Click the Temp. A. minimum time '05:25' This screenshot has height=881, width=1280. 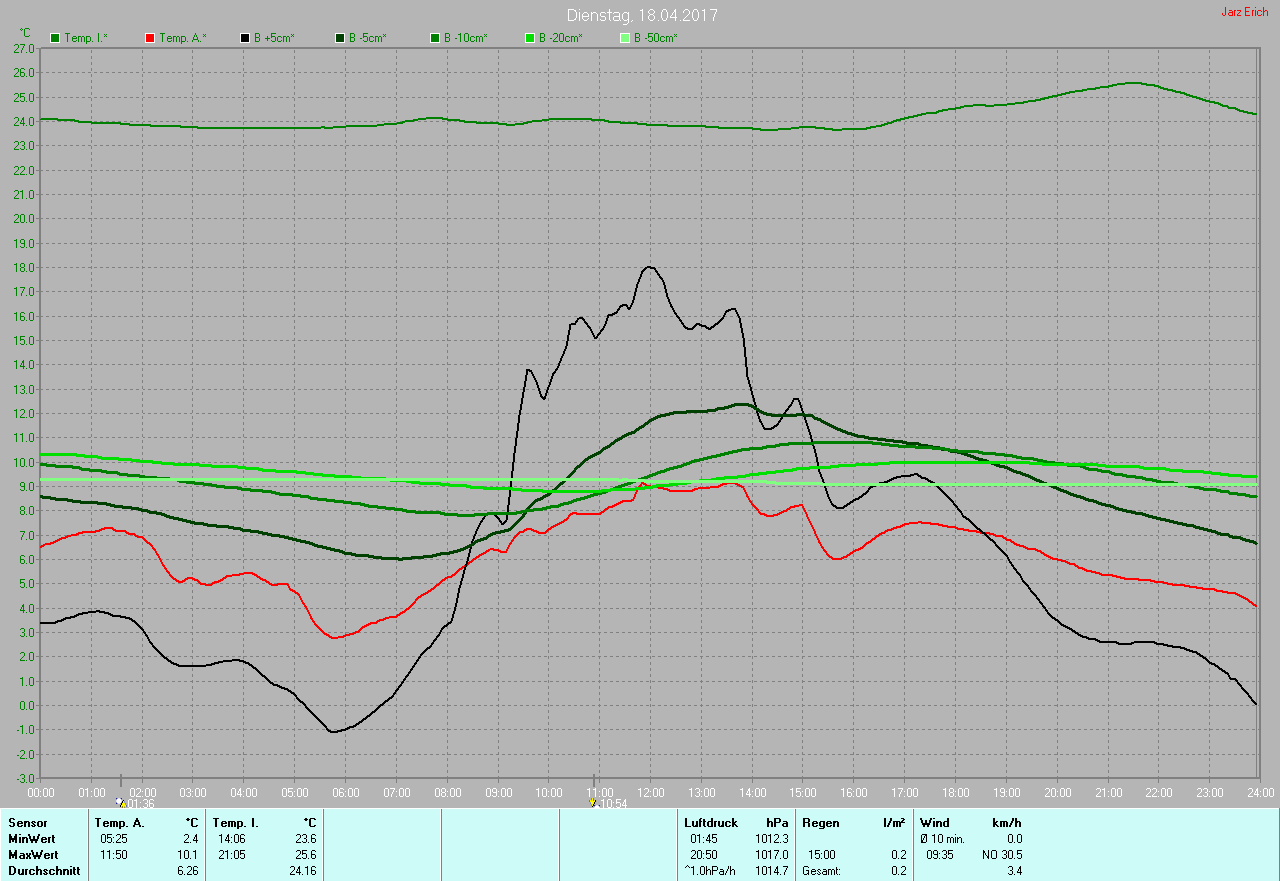116,839
